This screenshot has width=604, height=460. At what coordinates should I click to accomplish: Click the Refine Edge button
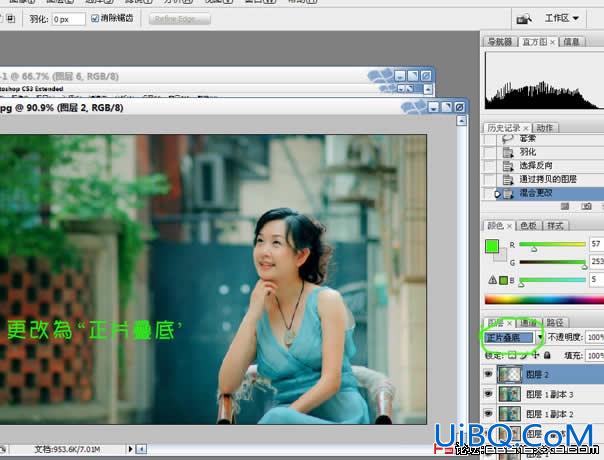[180, 19]
